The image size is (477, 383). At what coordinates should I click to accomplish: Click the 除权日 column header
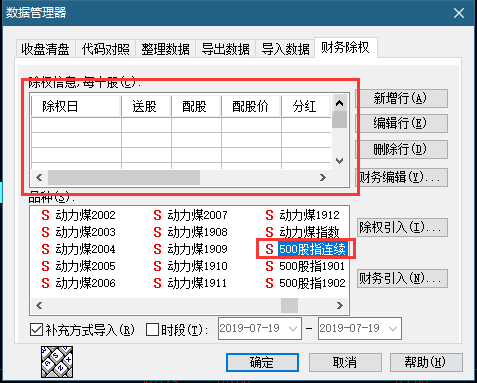pyautogui.click(x=76, y=106)
